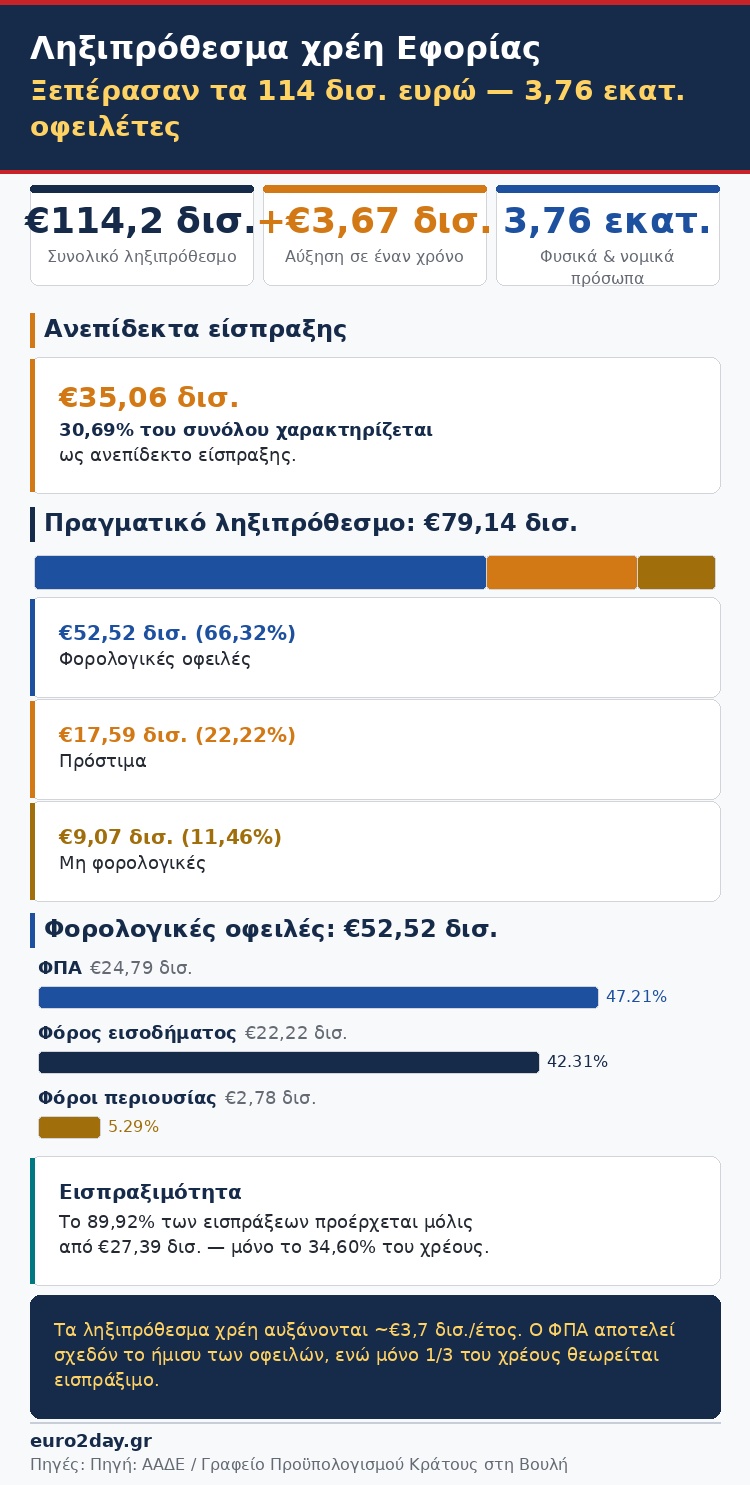Click the brown segment of the stacked bar

(x=676, y=572)
